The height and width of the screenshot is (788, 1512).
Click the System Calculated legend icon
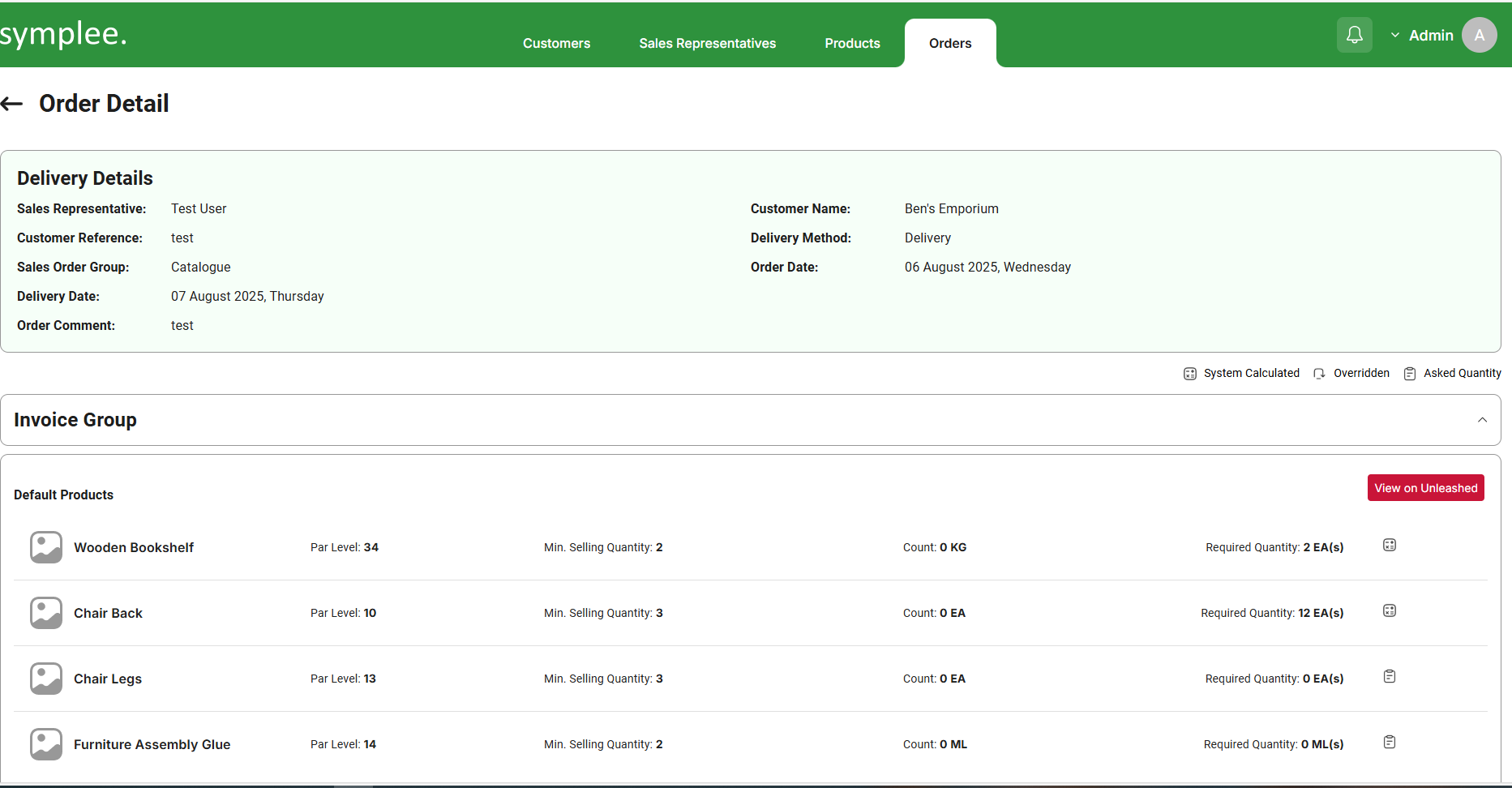tap(1189, 374)
